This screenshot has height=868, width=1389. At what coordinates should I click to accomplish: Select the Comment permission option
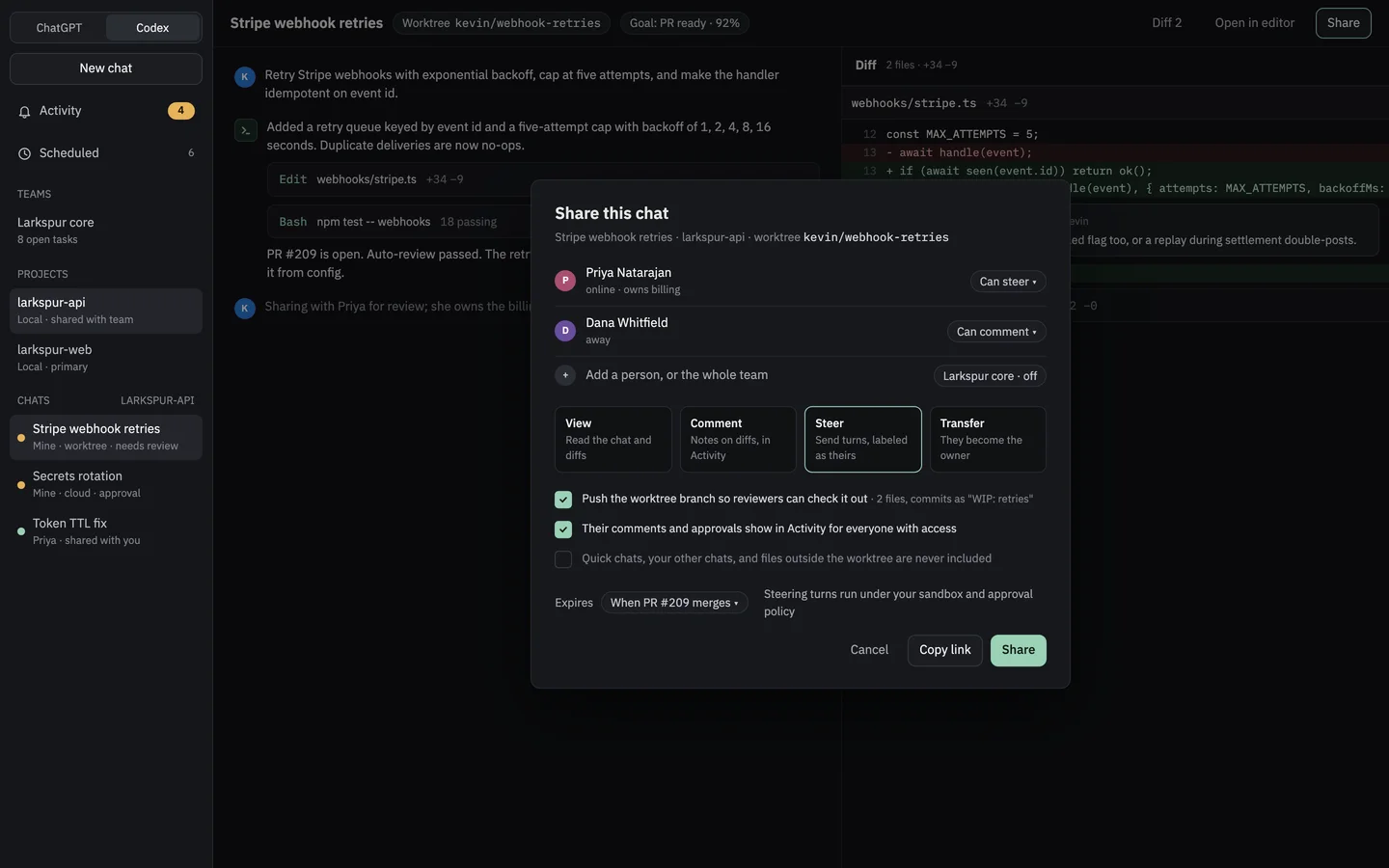pos(738,440)
